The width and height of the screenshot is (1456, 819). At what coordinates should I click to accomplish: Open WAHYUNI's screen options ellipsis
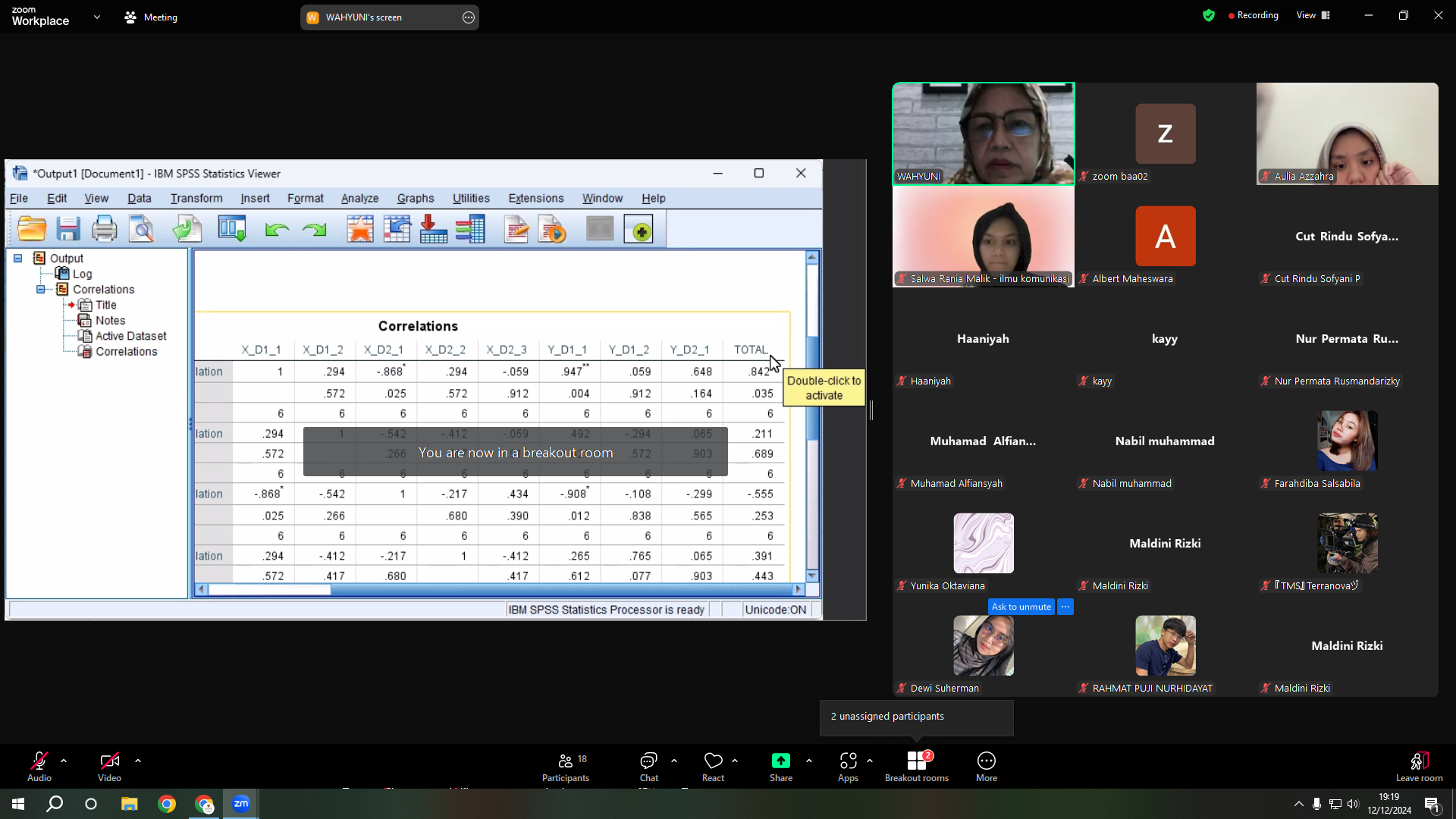click(x=469, y=17)
